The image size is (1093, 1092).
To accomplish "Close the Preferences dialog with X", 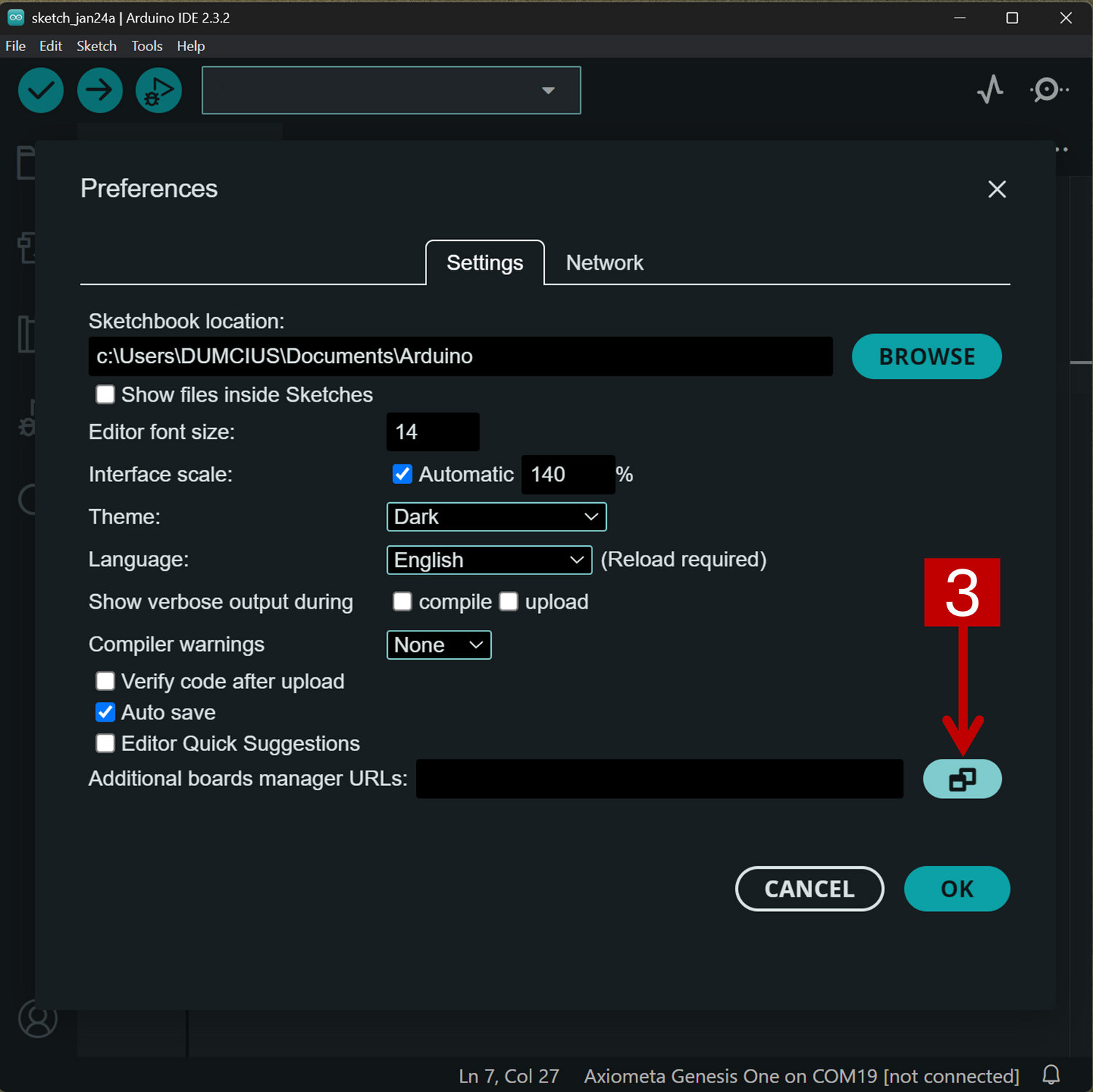I will (x=997, y=190).
